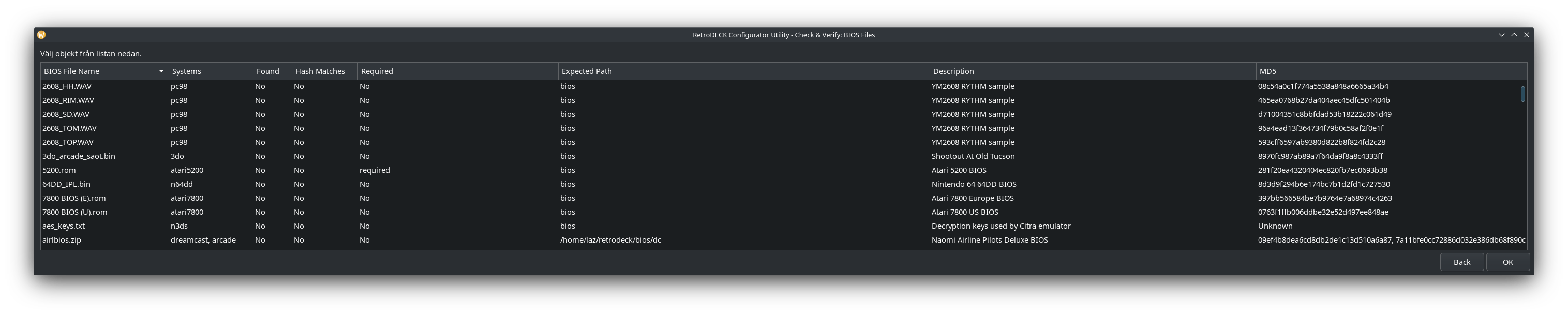Close the BIOS Files dialog window
Image resolution: width=1568 pixels, height=315 pixels.
click(1526, 35)
